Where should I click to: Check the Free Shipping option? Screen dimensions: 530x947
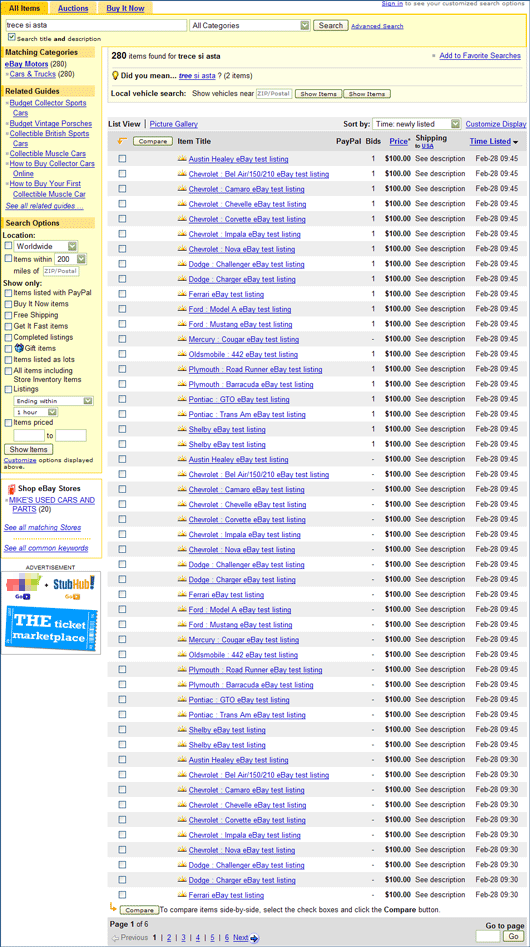click(8, 315)
